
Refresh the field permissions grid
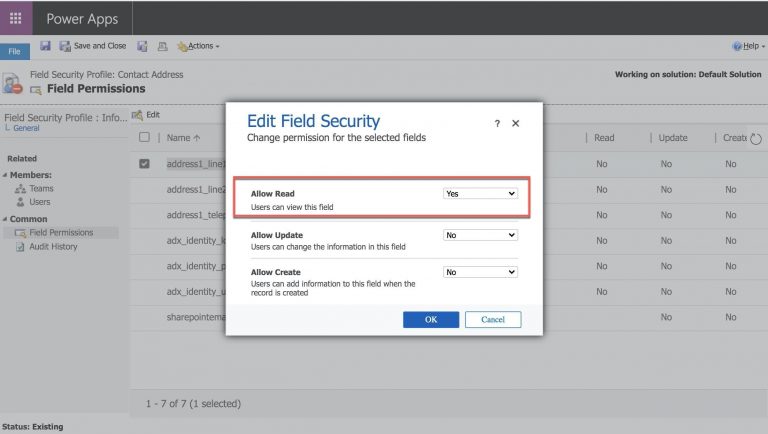pyautogui.click(x=755, y=138)
